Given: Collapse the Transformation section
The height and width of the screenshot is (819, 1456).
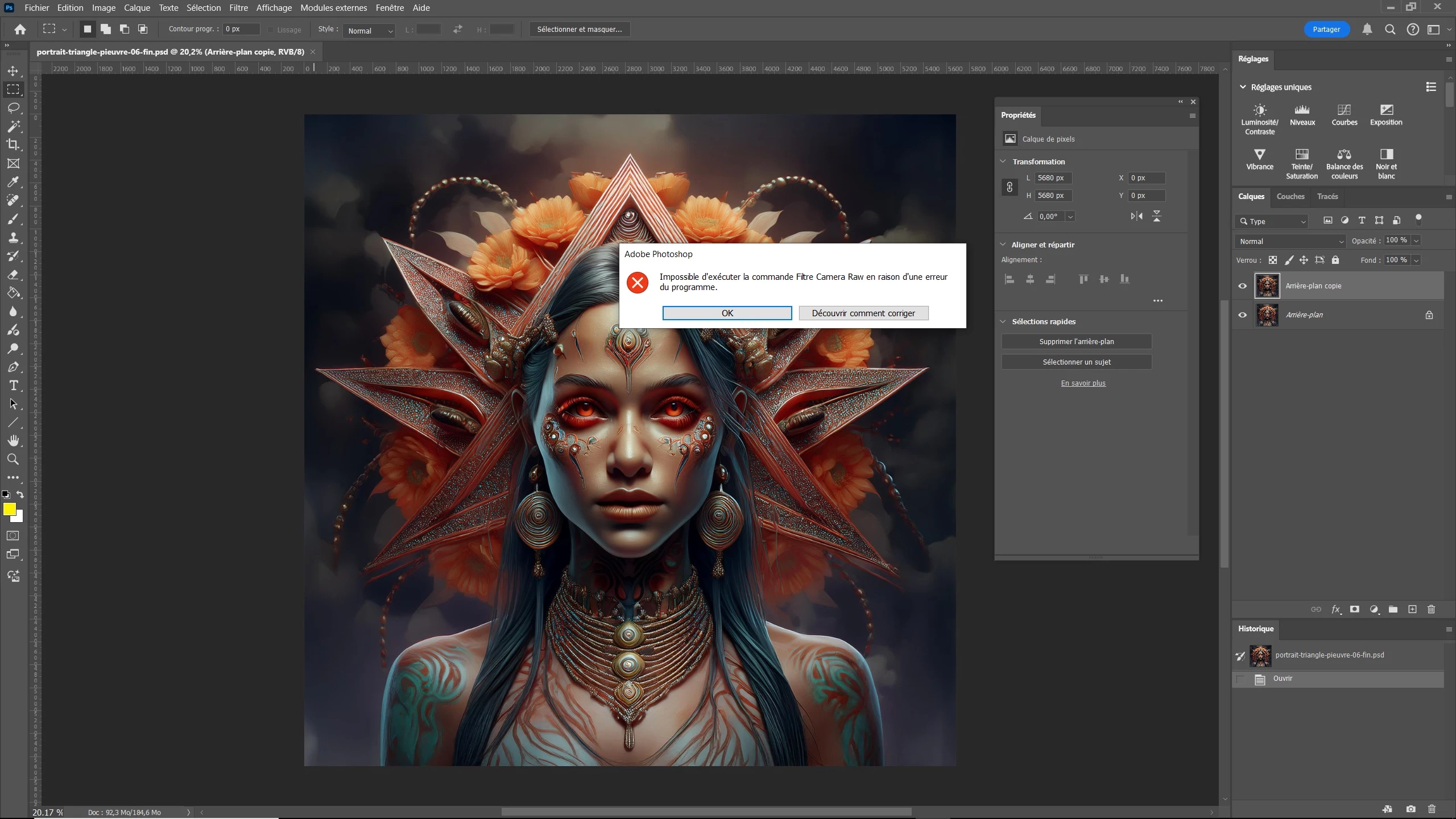Looking at the screenshot, I should click(1003, 162).
